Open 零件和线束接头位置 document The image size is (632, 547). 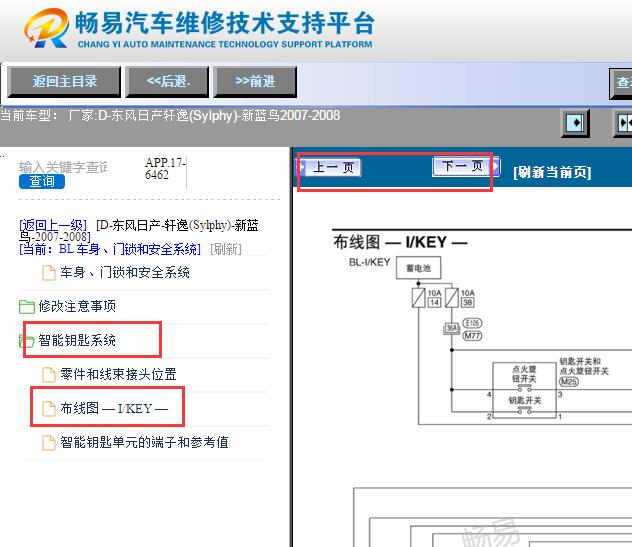118,374
